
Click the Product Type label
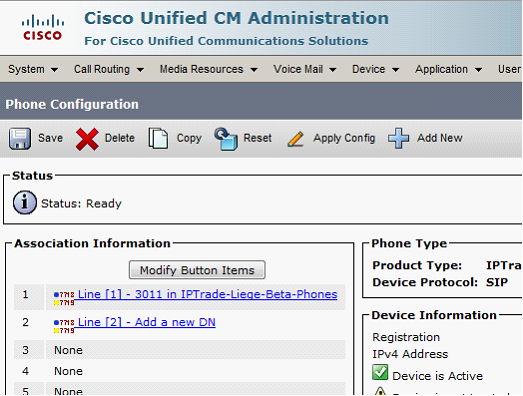pos(417,265)
